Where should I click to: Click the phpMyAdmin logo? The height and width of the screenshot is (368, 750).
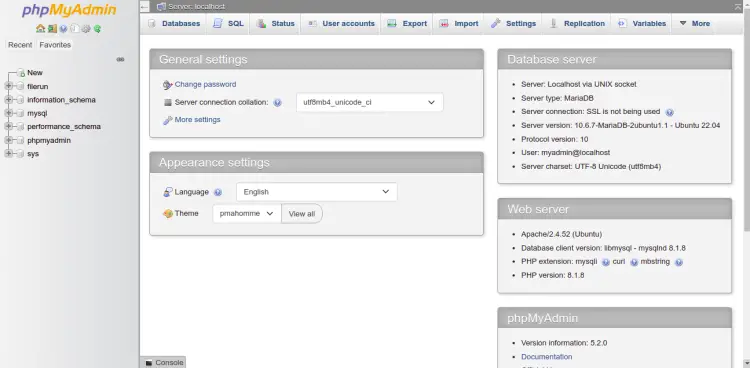[69, 10]
